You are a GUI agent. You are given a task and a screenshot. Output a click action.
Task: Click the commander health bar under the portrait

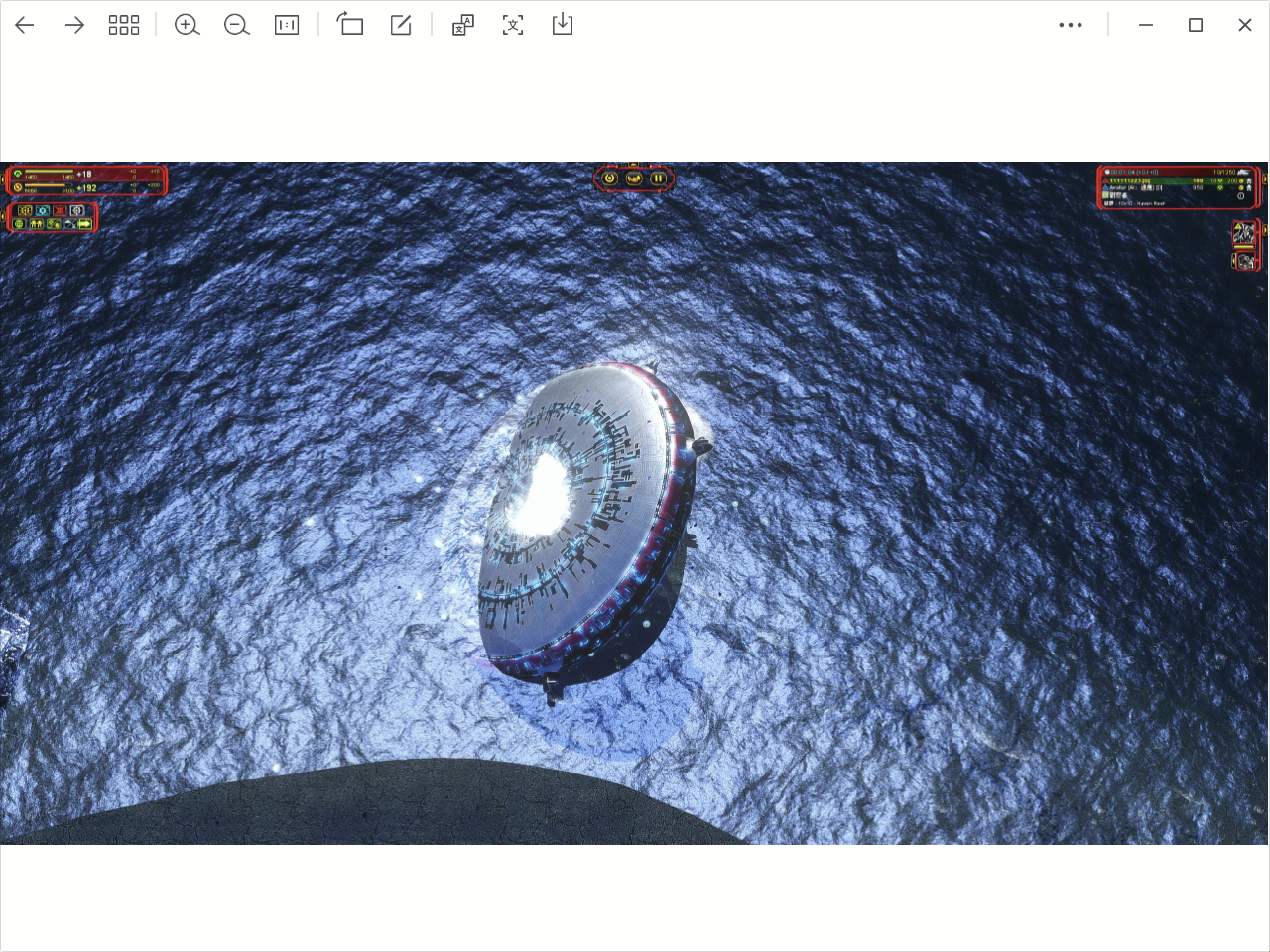pyautogui.click(x=1244, y=247)
